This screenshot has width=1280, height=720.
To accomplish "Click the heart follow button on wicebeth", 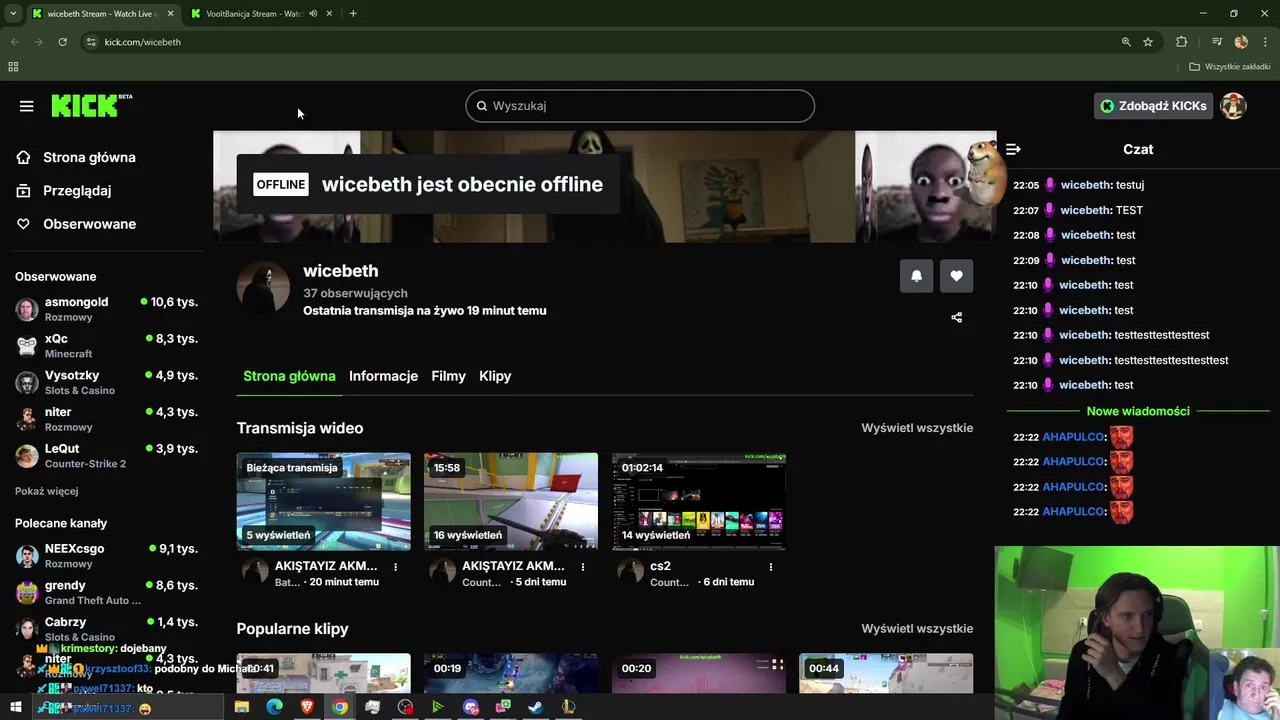I will [956, 276].
